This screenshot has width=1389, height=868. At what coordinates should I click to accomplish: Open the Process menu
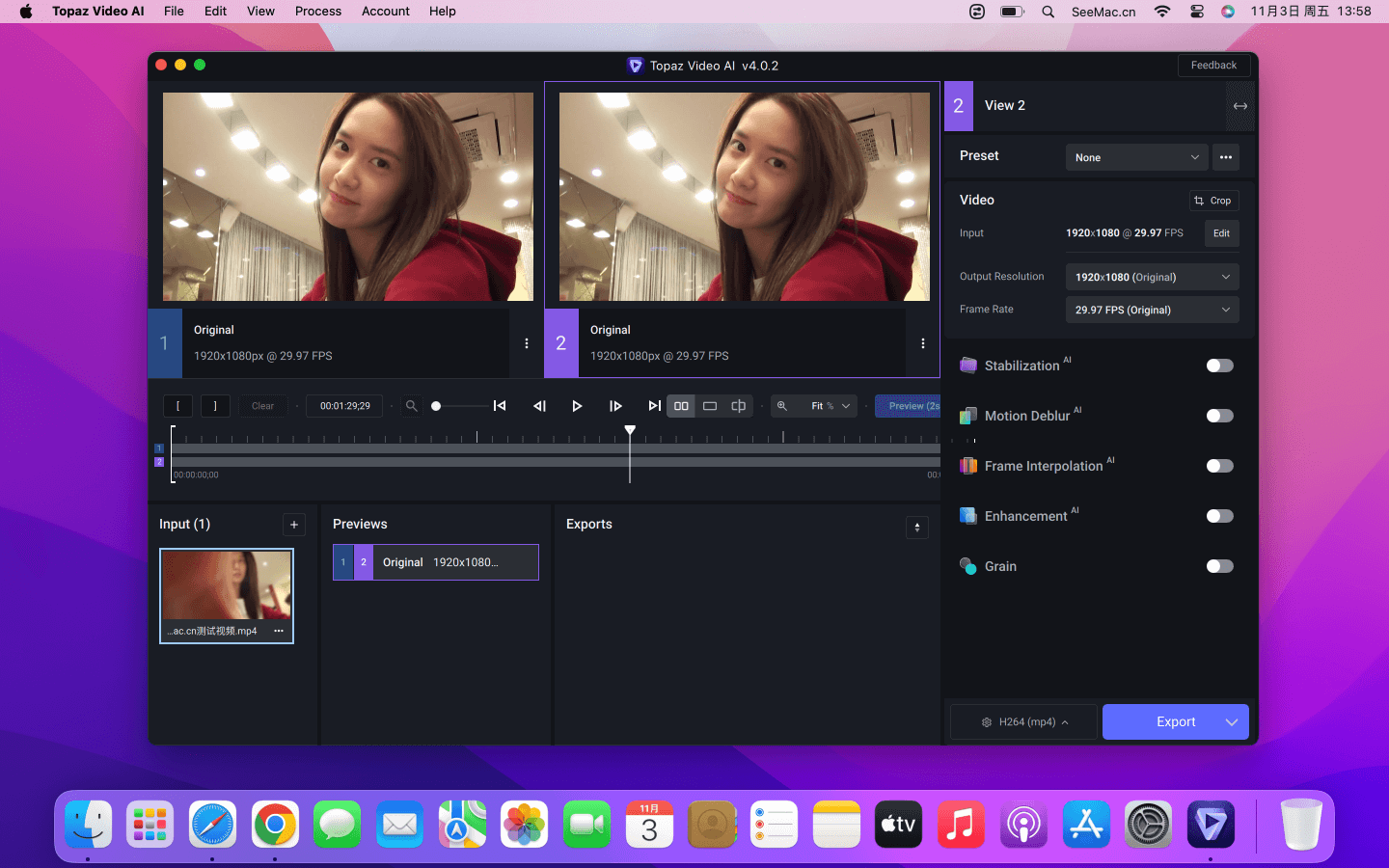click(x=318, y=12)
